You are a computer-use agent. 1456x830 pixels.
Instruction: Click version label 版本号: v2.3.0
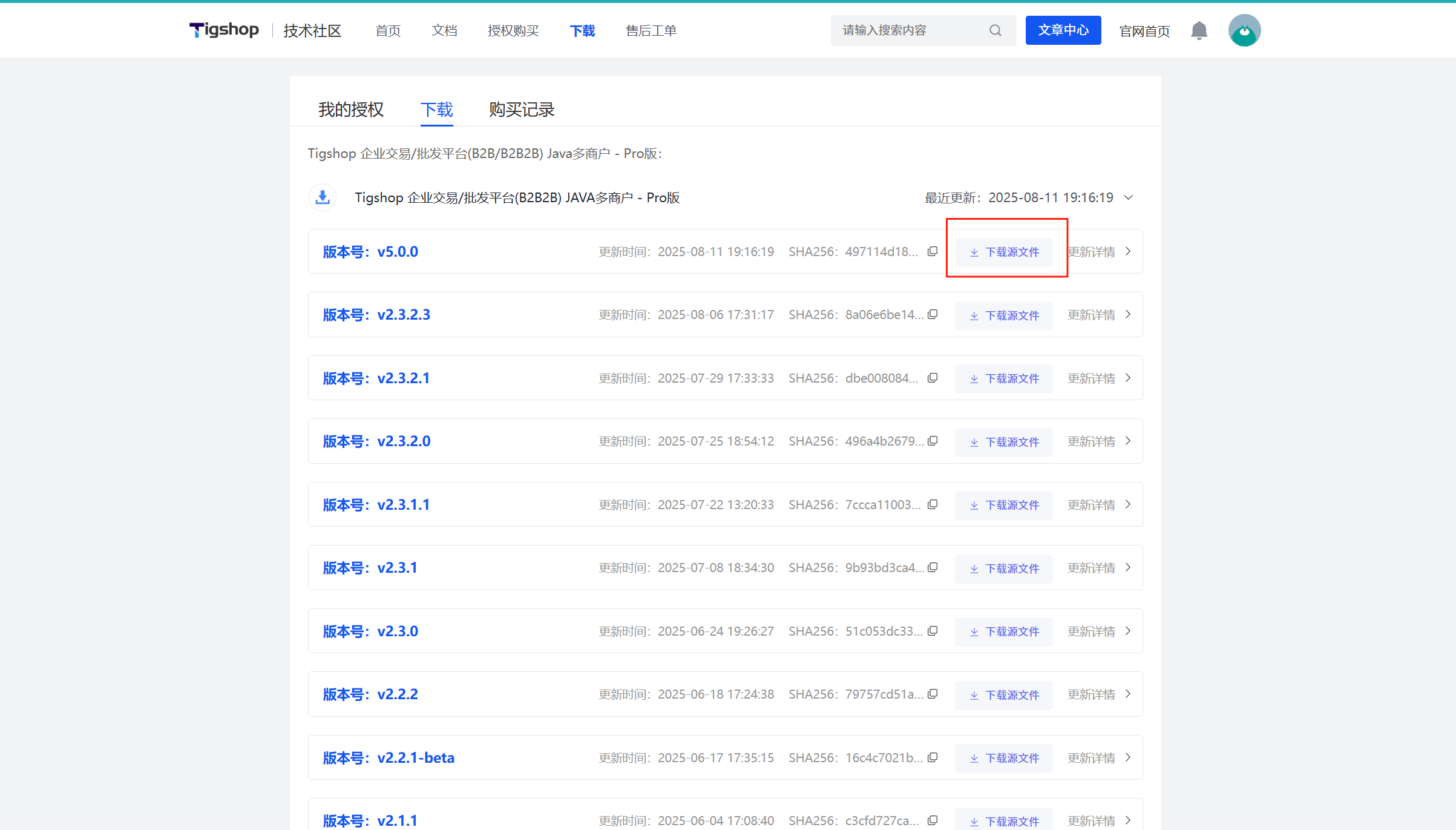[x=370, y=631]
